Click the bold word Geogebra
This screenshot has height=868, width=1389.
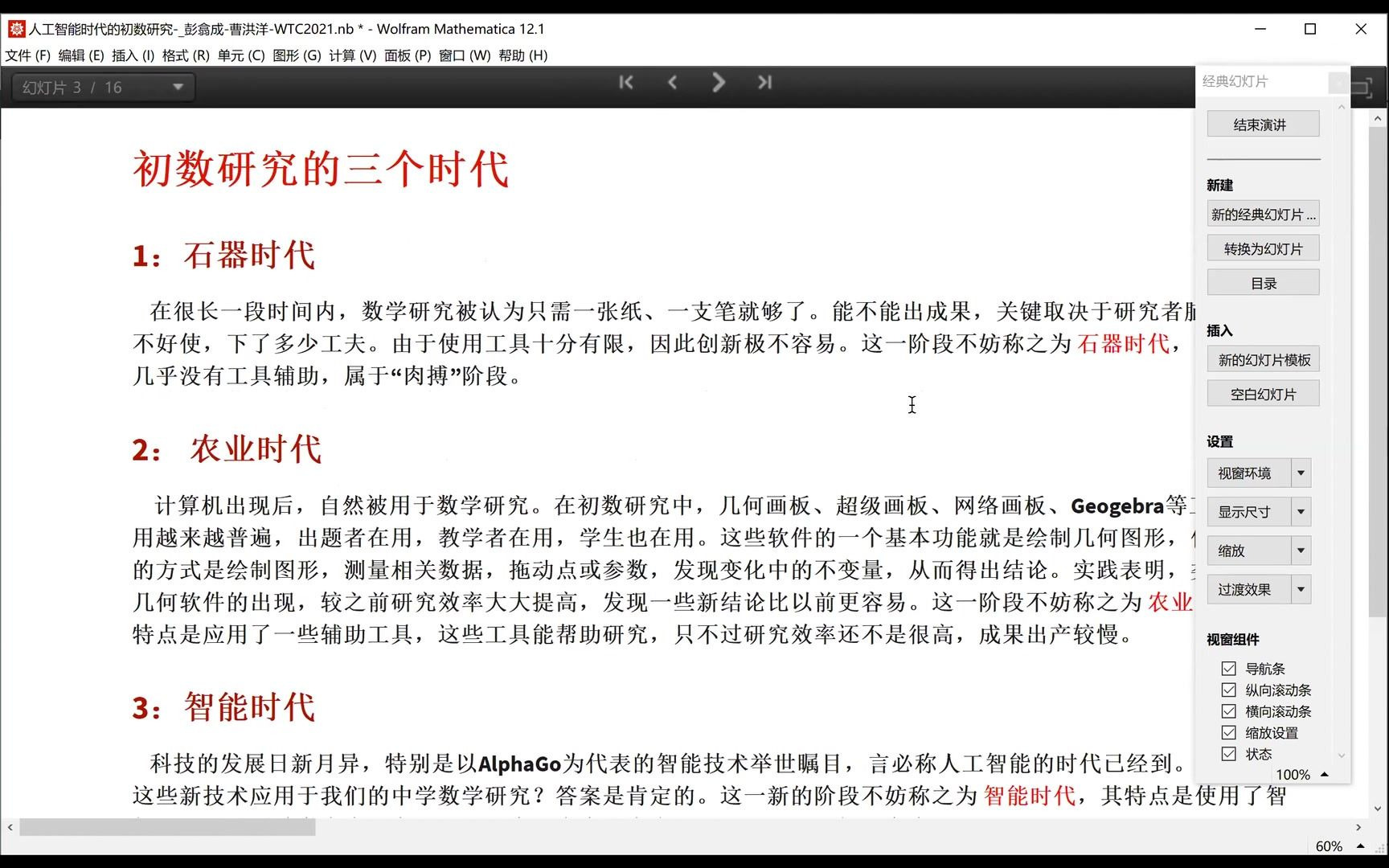[x=1117, y=506]
